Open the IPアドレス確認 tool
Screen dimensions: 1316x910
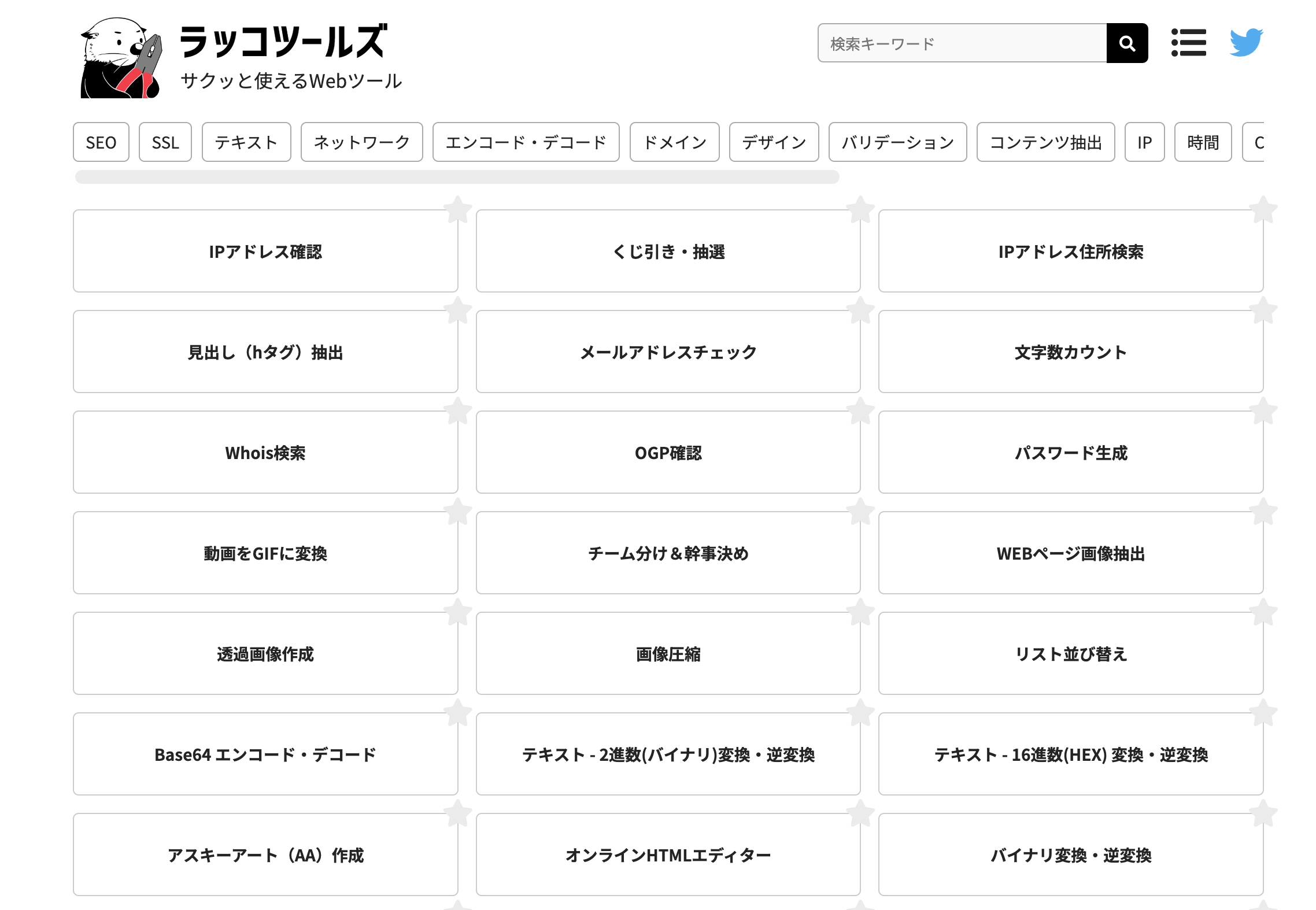pyautogui.click(x=265, y=251)
